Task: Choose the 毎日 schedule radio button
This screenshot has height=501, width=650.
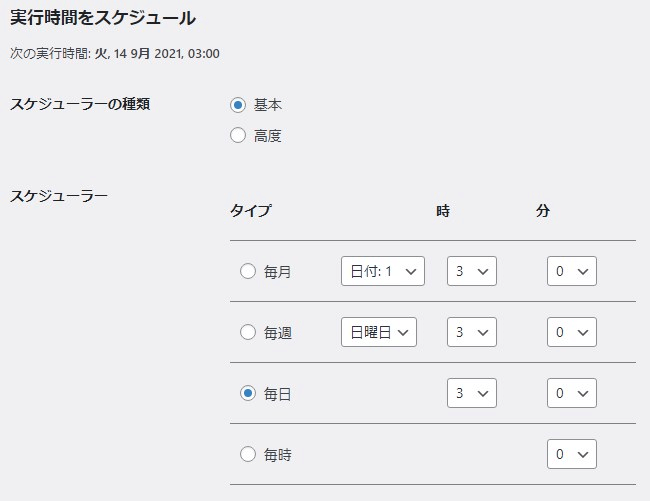Action: click(247, 393)
